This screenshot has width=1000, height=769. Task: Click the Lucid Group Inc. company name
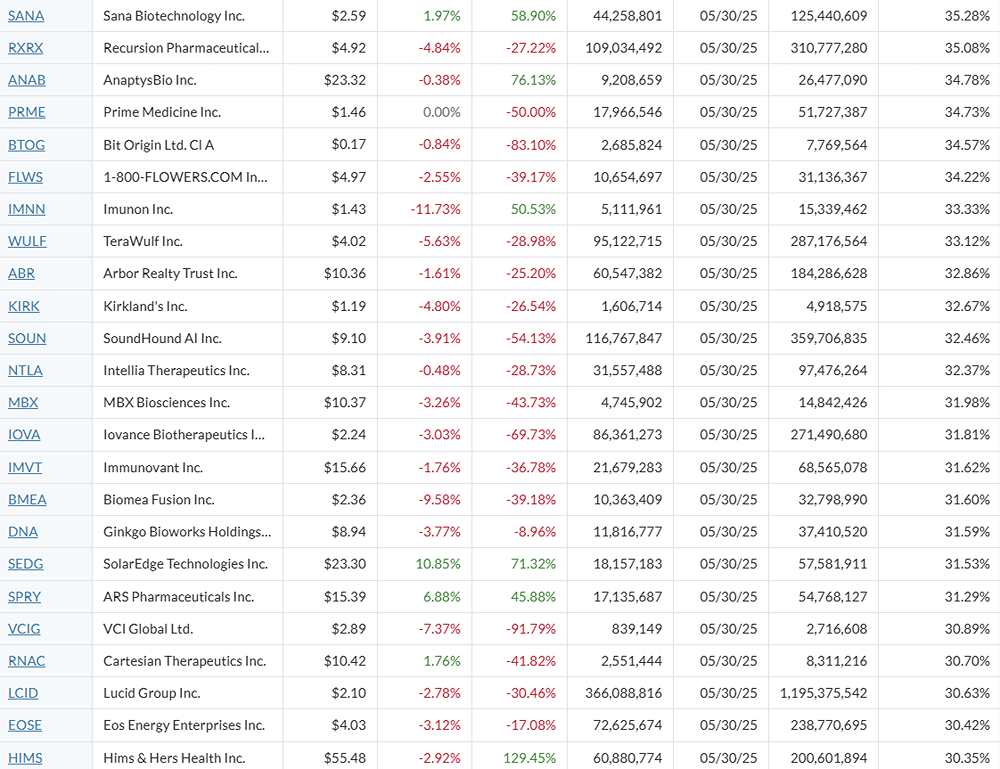[x=152, y=693]
